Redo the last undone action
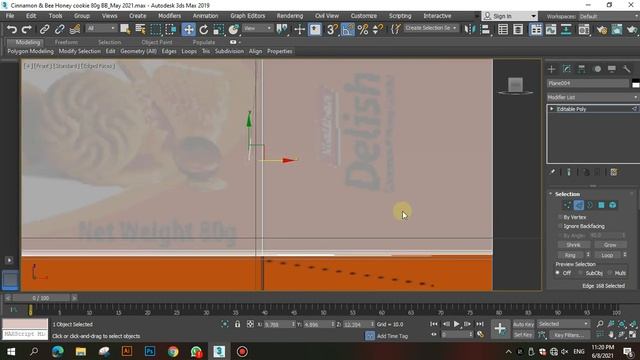This screenshot has height=360, width=640. 27,29
